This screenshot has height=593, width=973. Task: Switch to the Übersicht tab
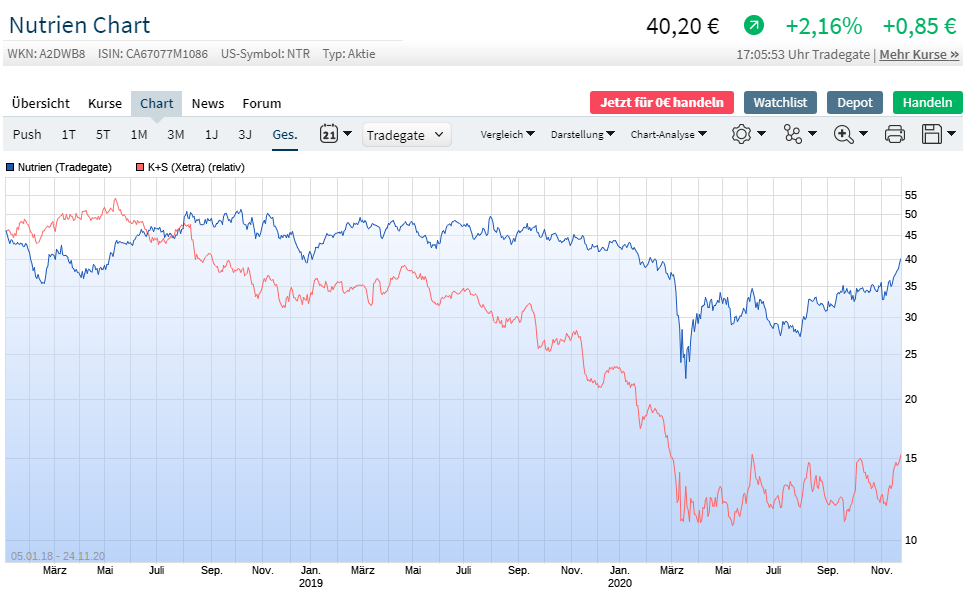pos(41,104)
